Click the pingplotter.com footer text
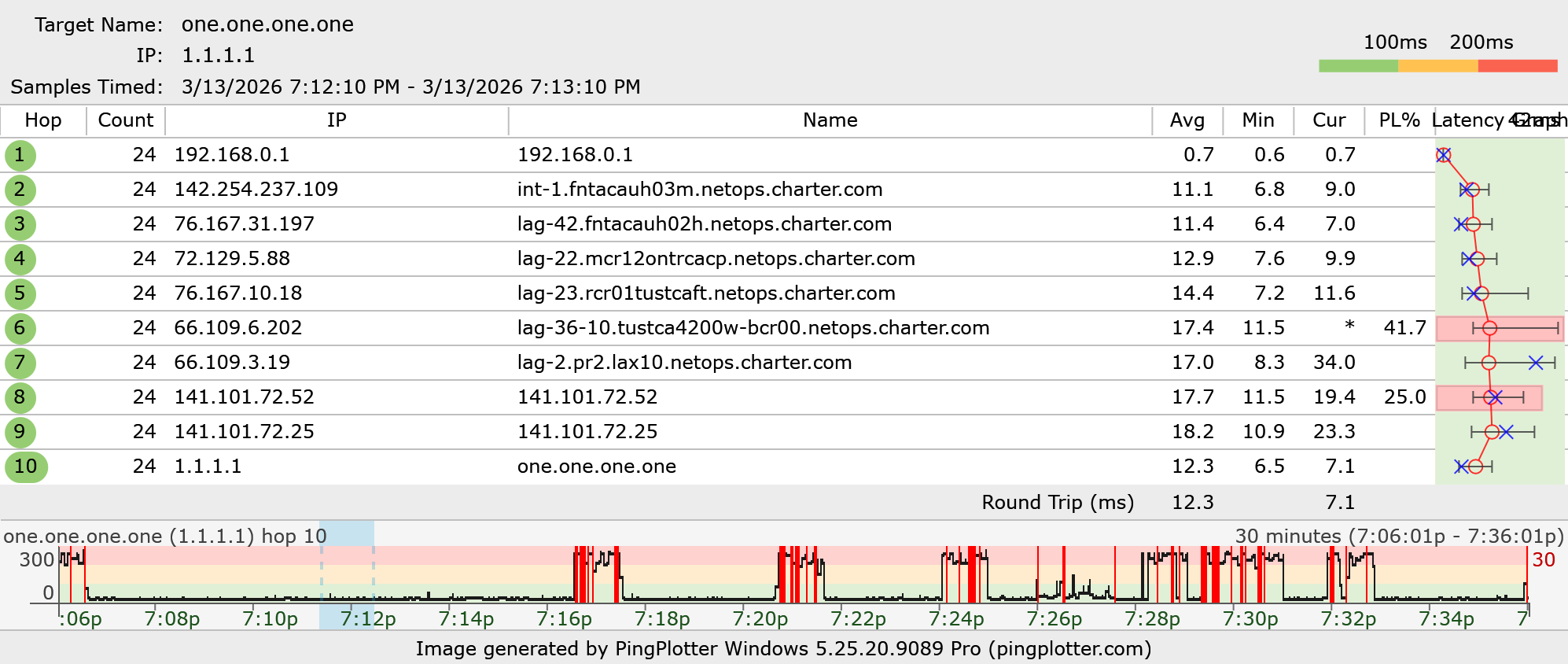Screen dimensions: 1568x664 pos(1069,649)
